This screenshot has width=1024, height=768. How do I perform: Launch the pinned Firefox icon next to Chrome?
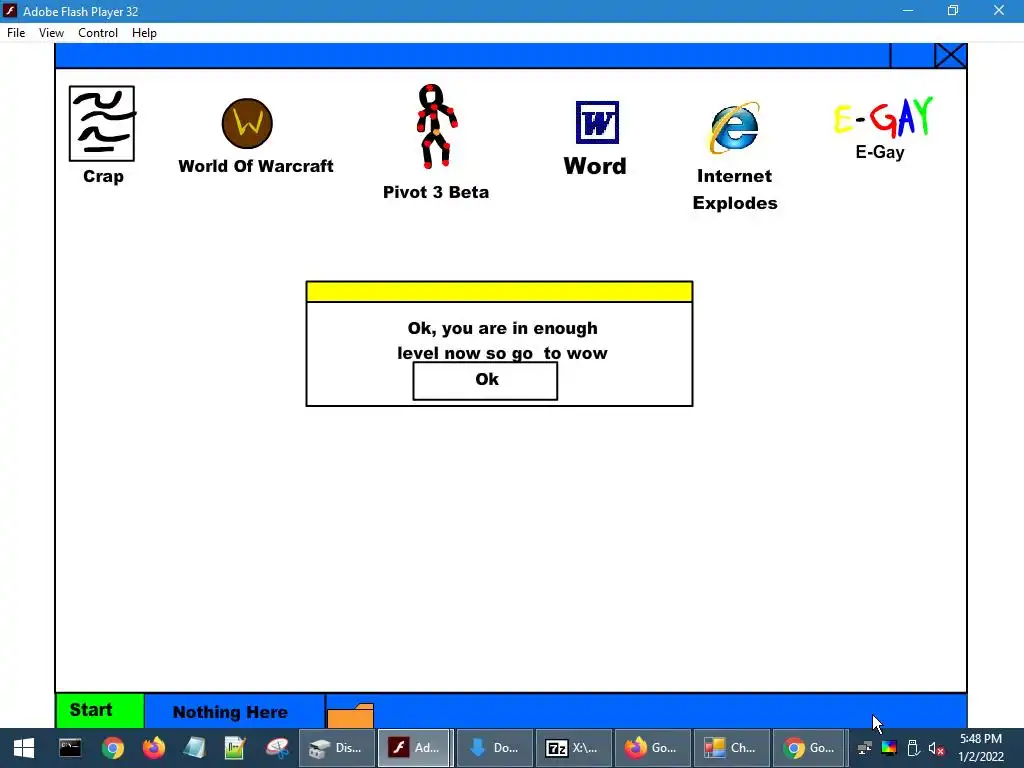pyautogui.click(x=154, y=748)
